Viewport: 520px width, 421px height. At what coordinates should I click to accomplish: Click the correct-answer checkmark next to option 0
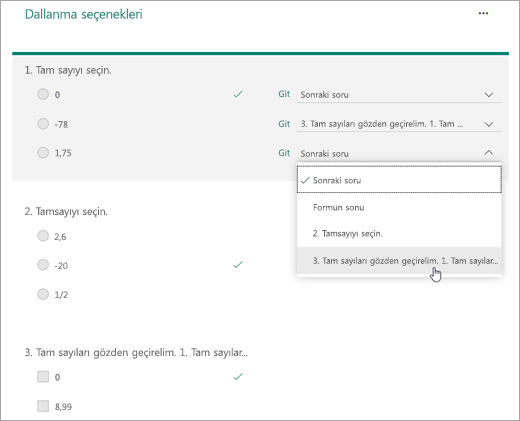click(238, 94)
